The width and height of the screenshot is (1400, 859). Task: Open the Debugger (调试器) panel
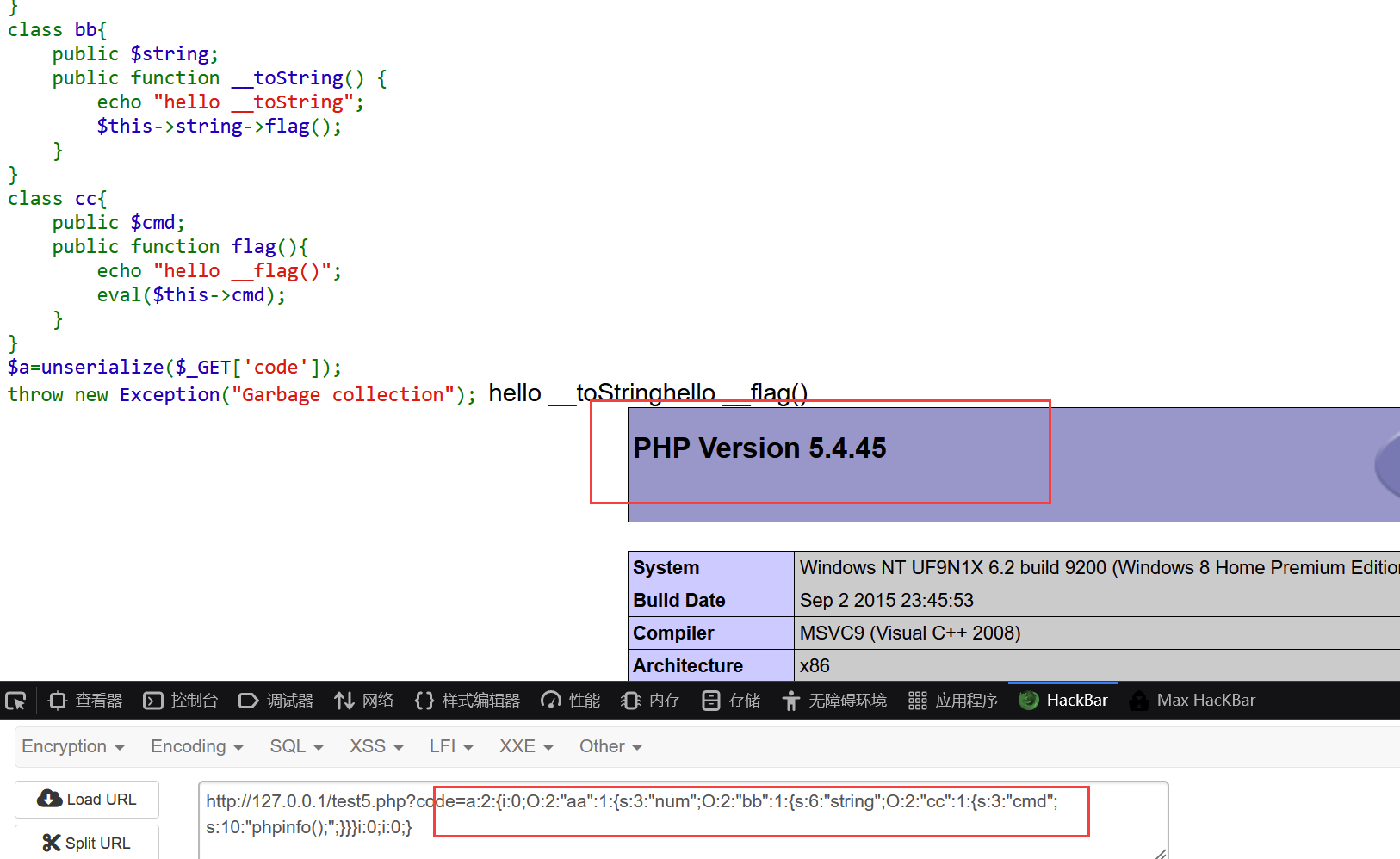(276, 701)
